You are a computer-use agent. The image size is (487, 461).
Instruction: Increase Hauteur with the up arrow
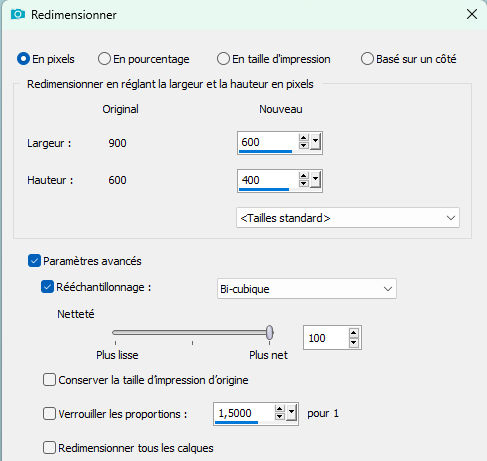tap(303, 176)
